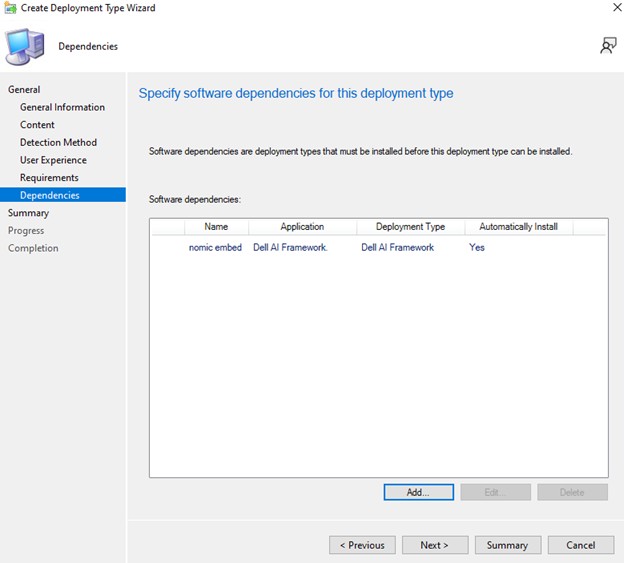The width and height of the screenshot is (624, 563).
Task: Go to the Content step
Action: point(37,125)
